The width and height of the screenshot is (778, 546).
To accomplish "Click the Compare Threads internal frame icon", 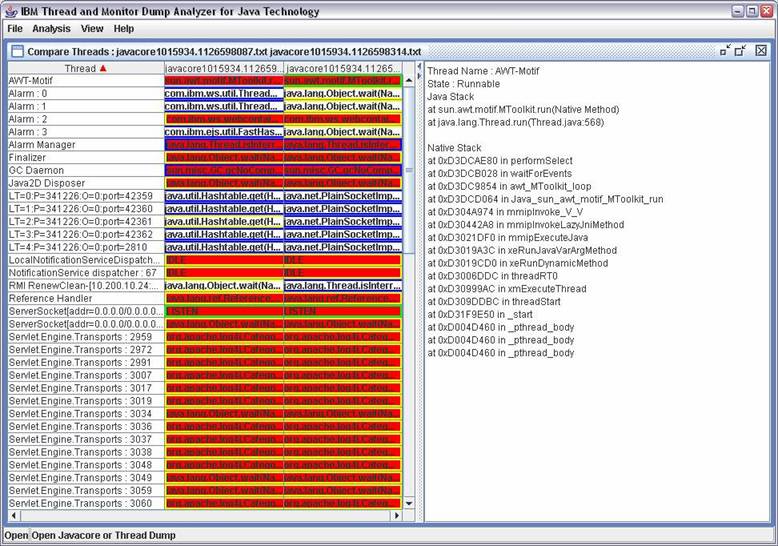I will point(17,51).
